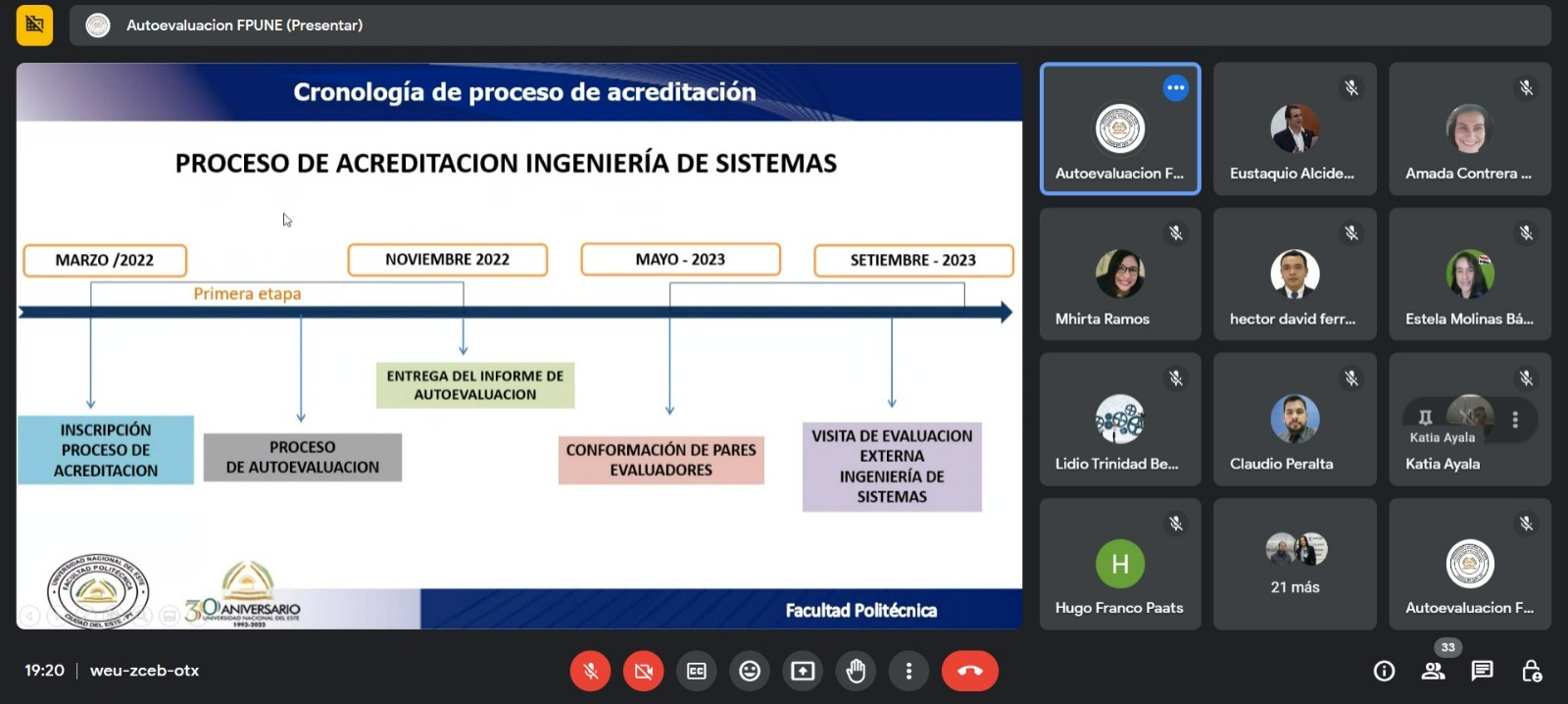
Task: Select Amada Contrera's avatar thumbnail
Action: (1470, 128)
